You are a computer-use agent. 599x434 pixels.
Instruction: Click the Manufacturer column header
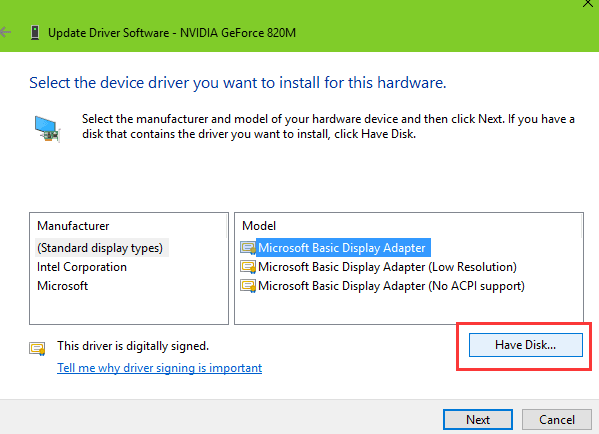73,226
